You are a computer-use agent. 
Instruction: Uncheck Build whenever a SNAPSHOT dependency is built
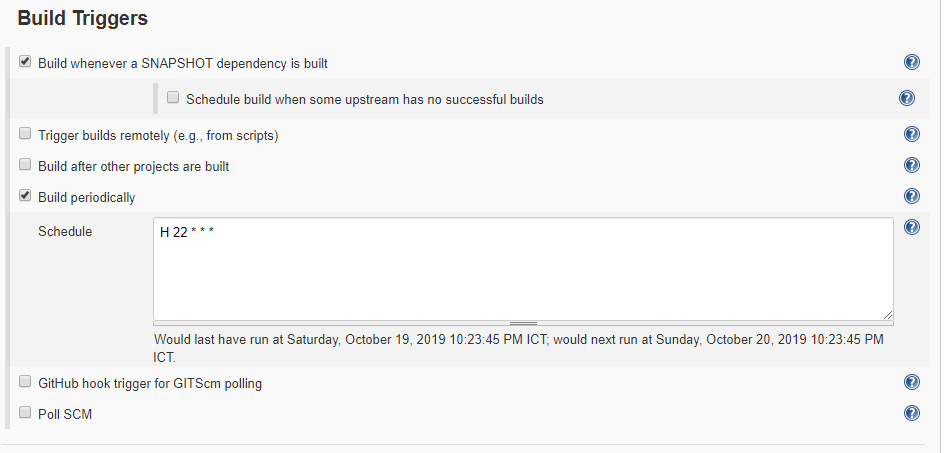[25, 62]
